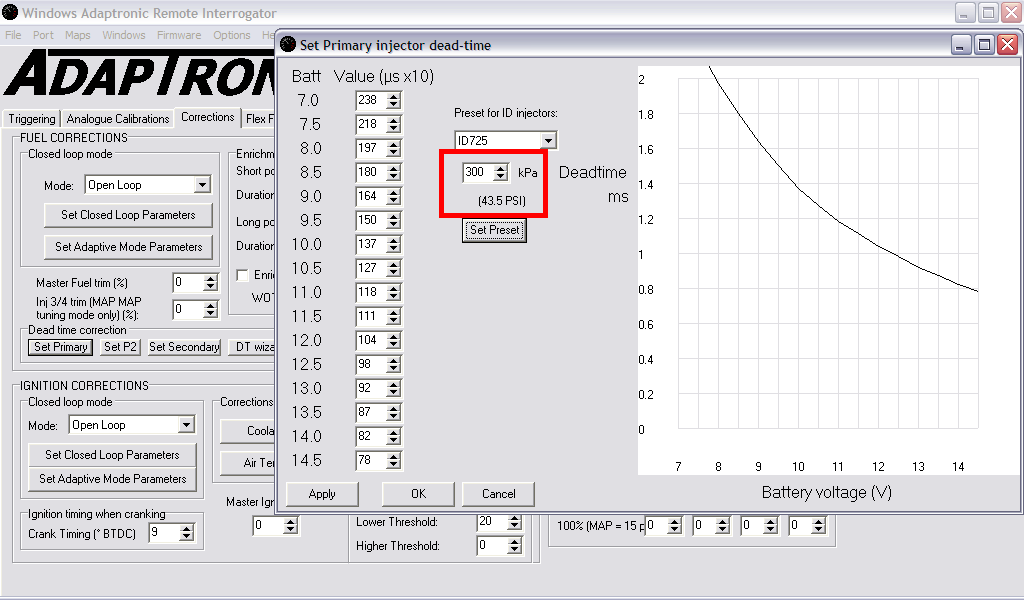Cancel the dead-time dialog
This screenshot has width=1024, height=600.
point(498,494)
